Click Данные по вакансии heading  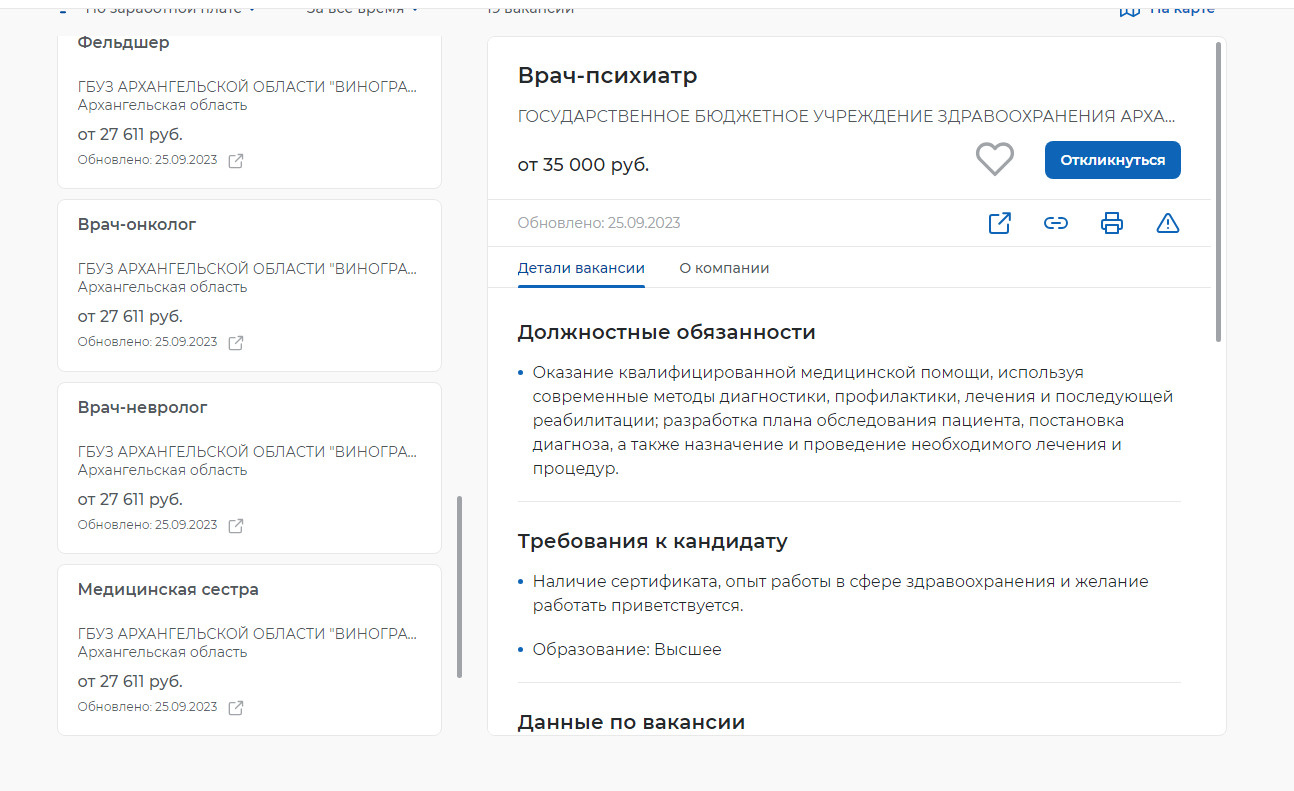click(631, 722)
